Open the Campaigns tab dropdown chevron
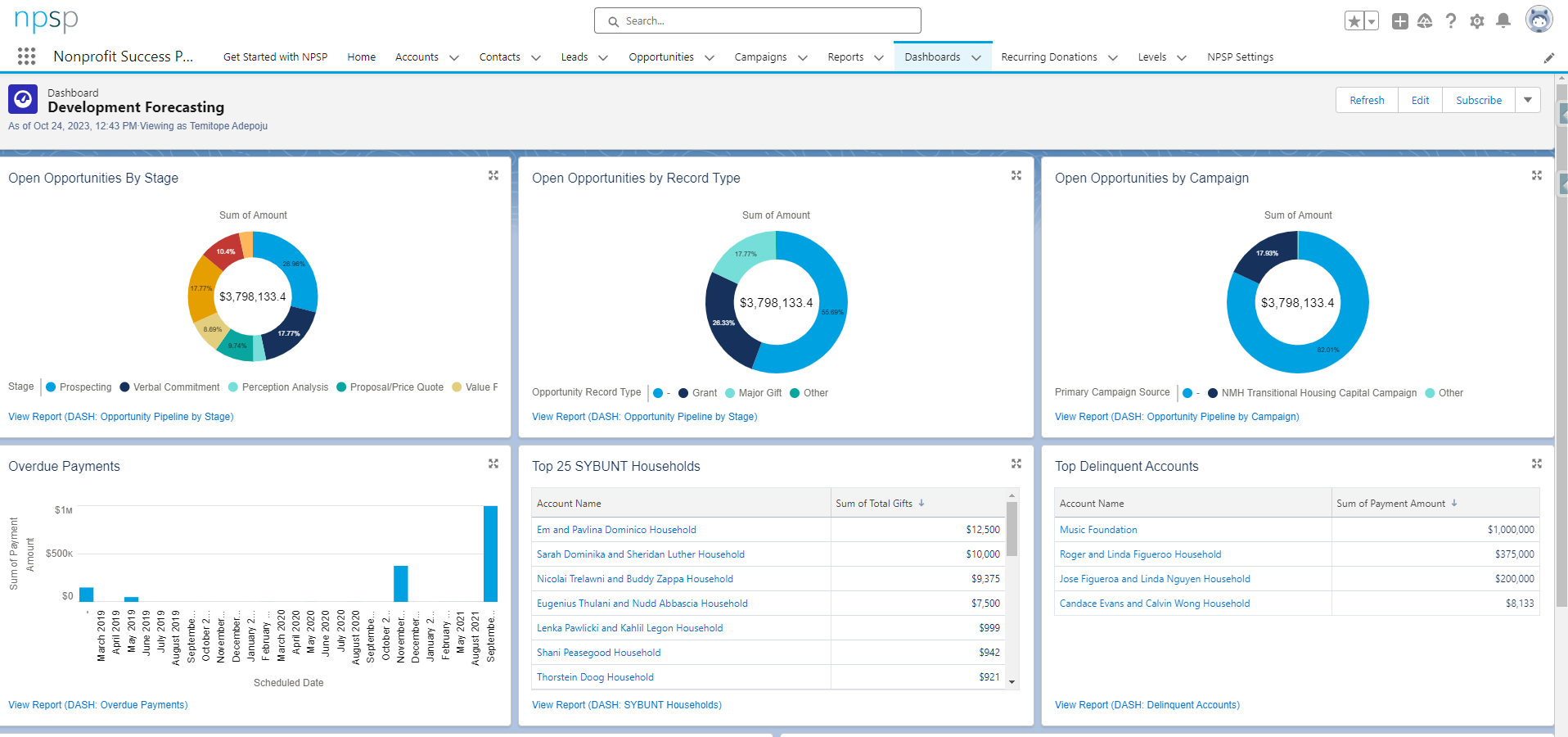Image resolution: width=1568 pixels, height=737 pixels. click(x=803, y=57)
